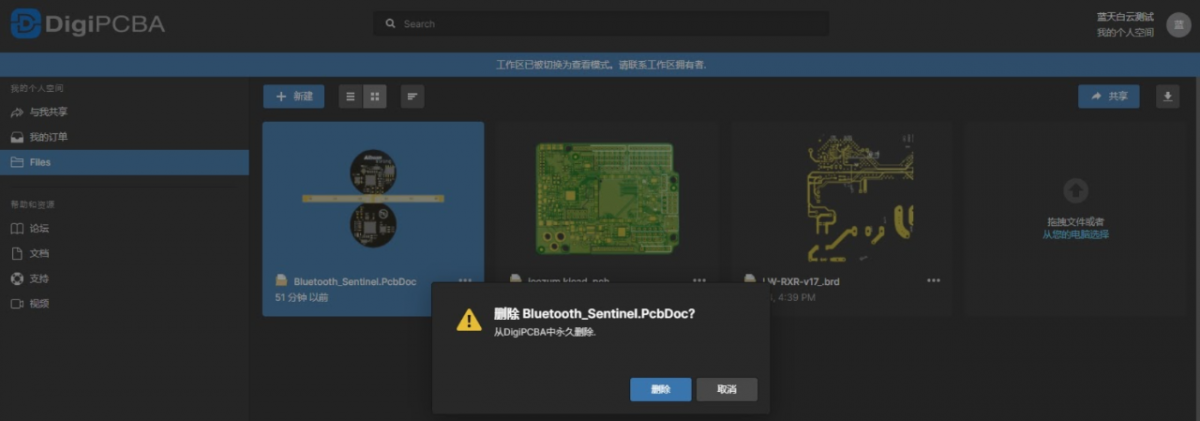Click 我的个人空间 under user name
1200x421 pixels.
(1125, 33)
